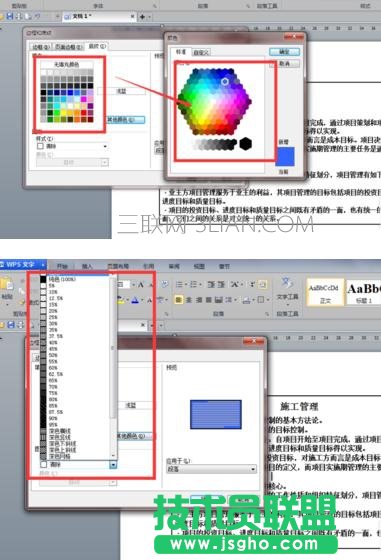Open the 边框(B) tab in the borders dialog
Screen dimensions: 381x560
(41, 47)
